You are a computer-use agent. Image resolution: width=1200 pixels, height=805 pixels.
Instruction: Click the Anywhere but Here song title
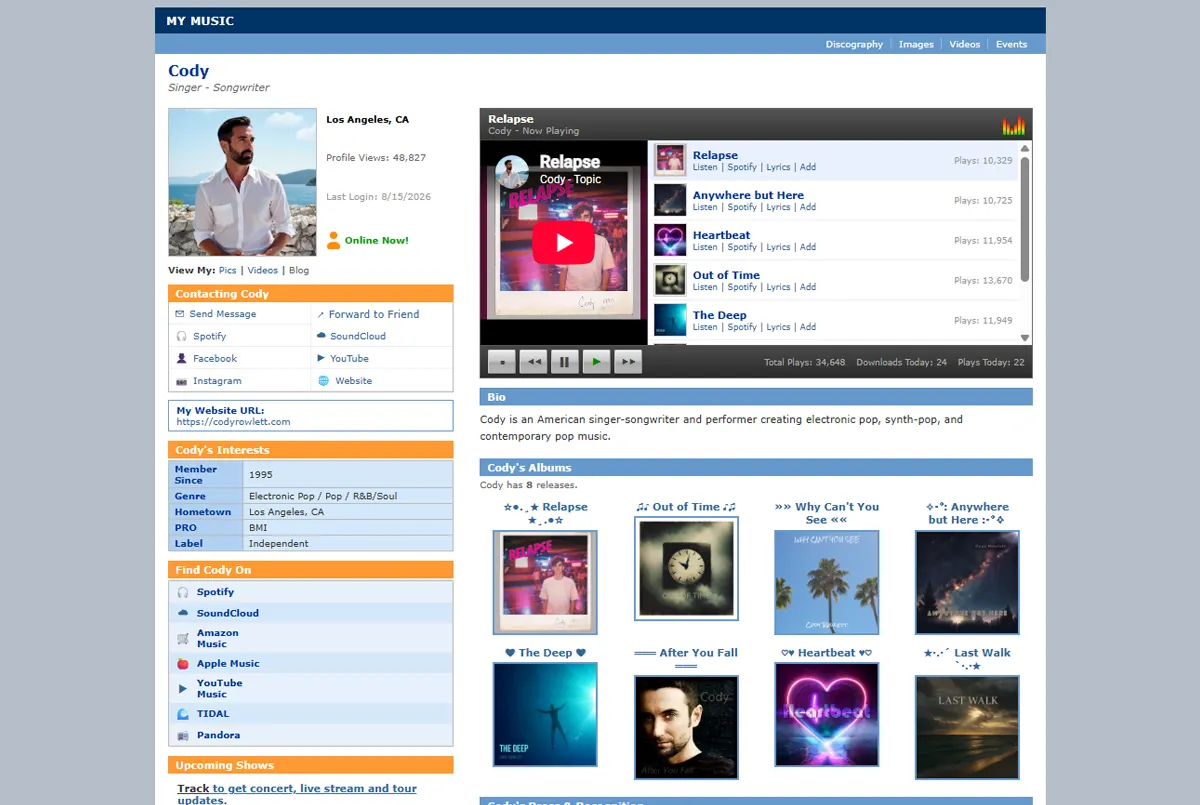coord(748,195)
